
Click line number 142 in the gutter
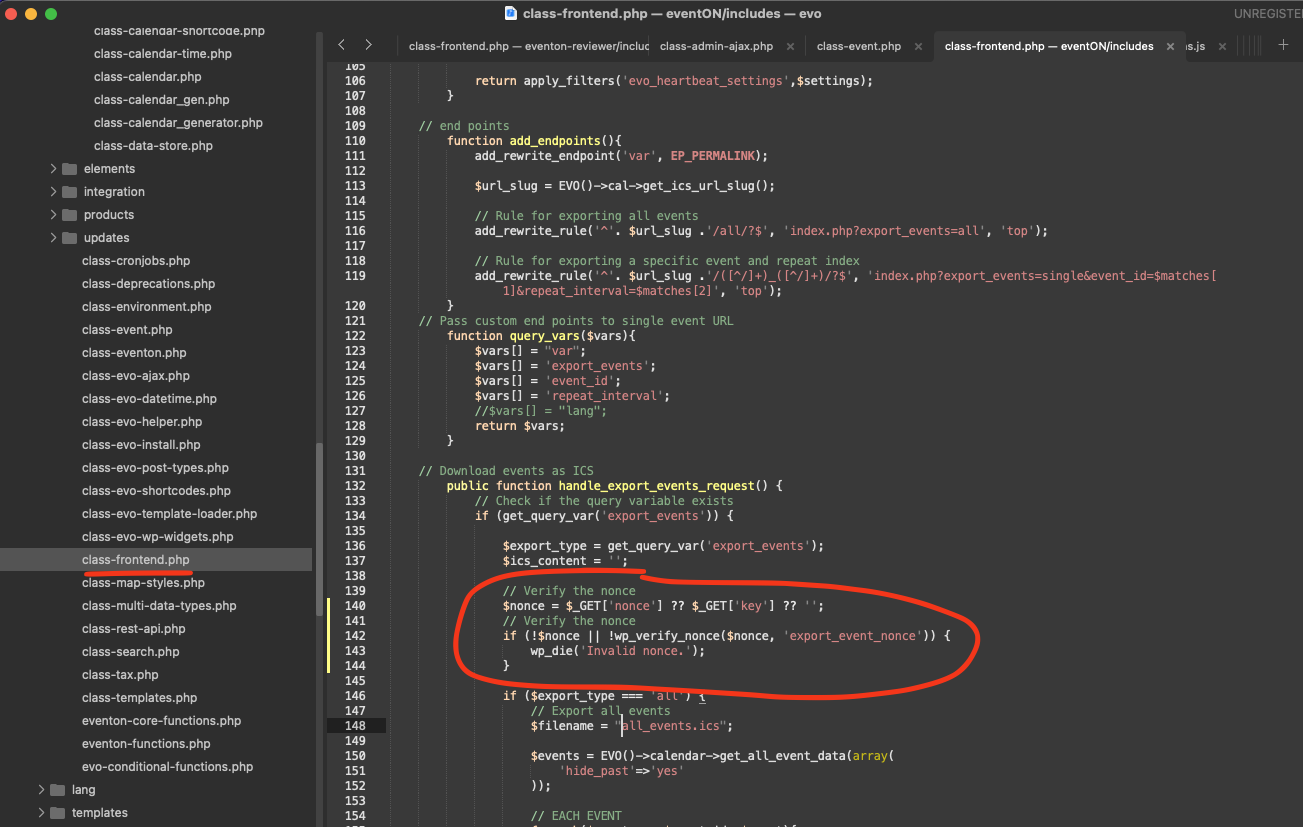point(355,636)
